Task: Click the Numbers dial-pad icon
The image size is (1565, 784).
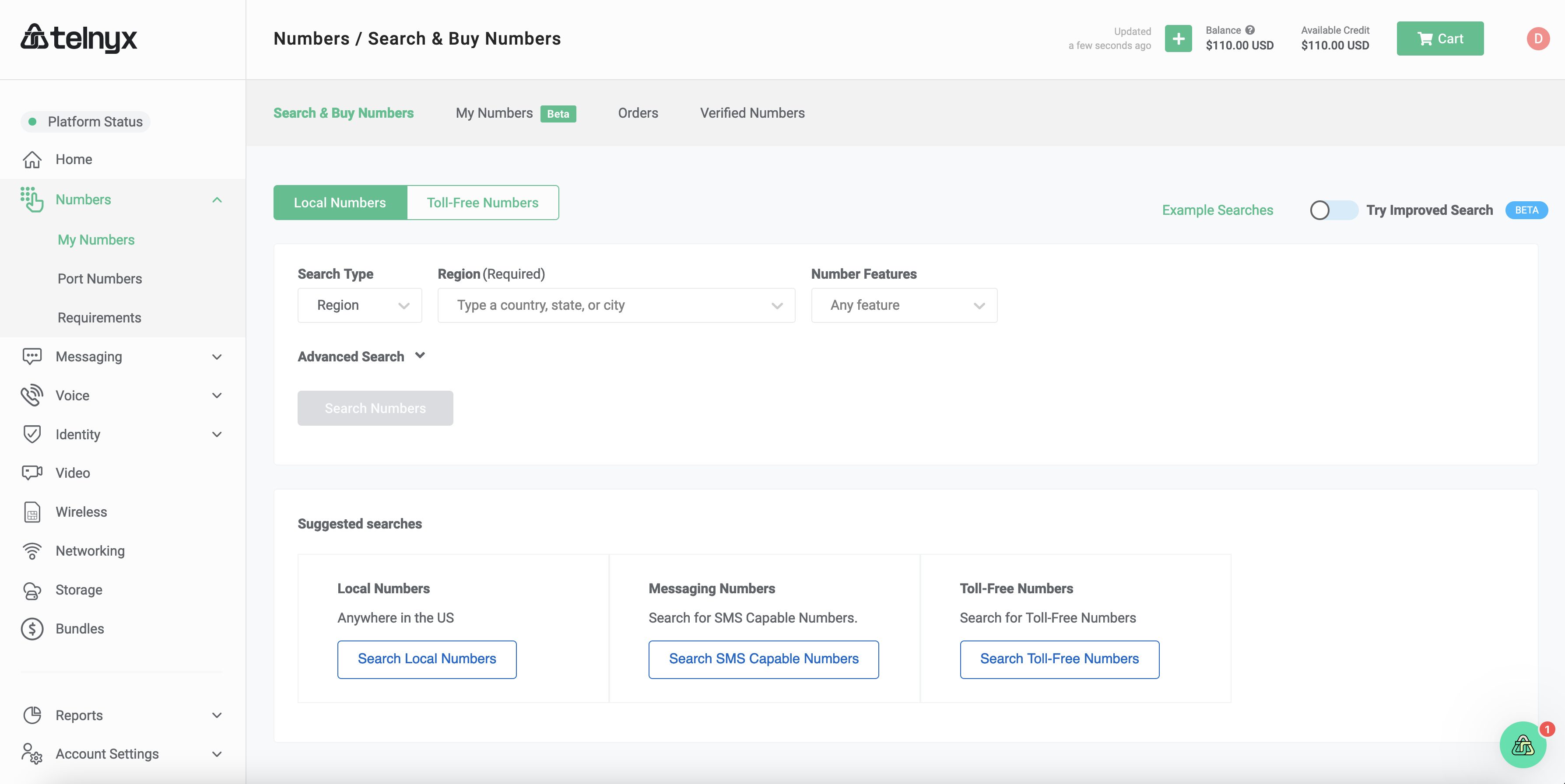Action: pyautogui.click(x=32, y=199)
